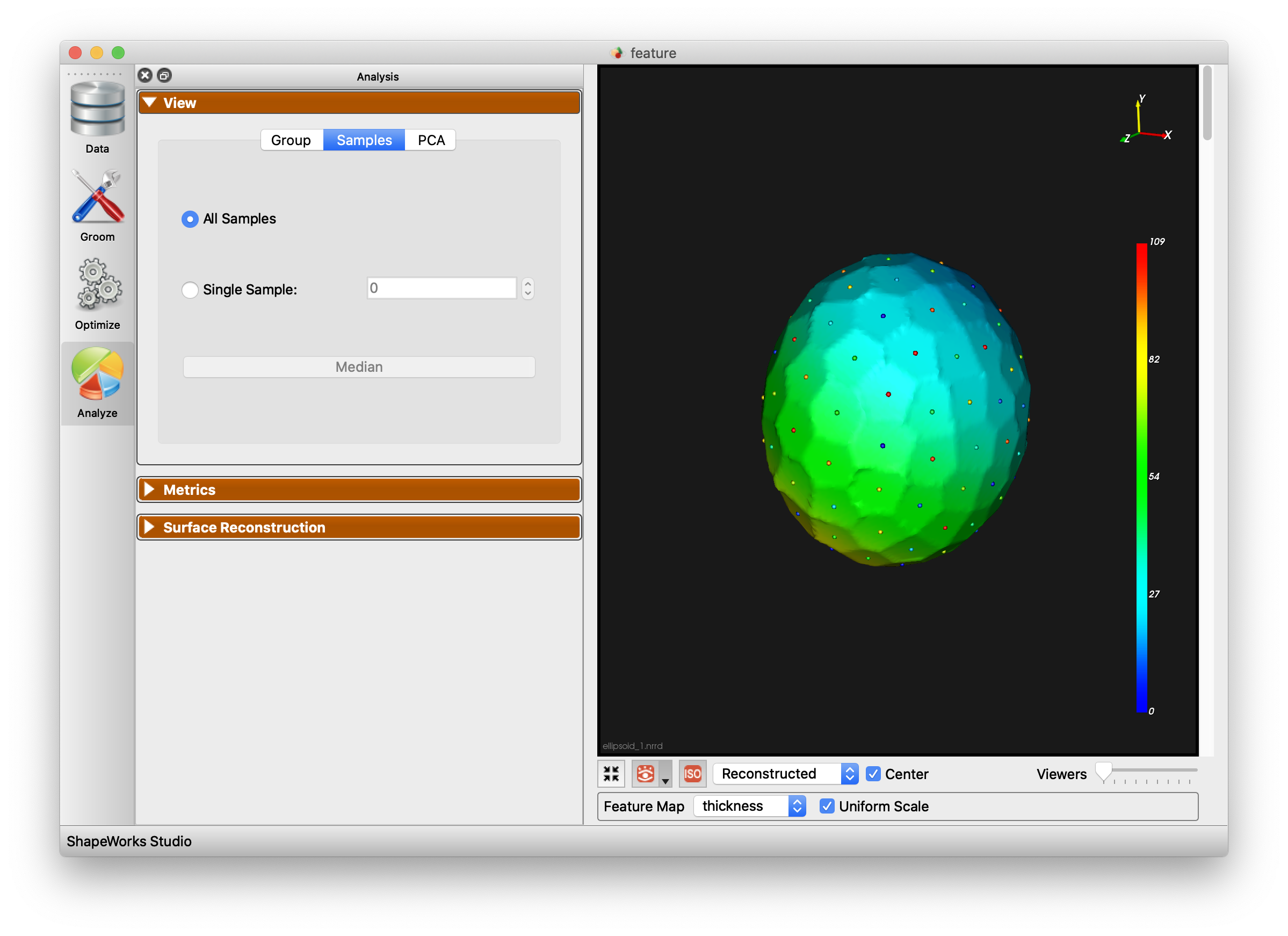The image size is (1288, 936).
Task: Expand the Metrics section
Action: click(x=359, y=489)
